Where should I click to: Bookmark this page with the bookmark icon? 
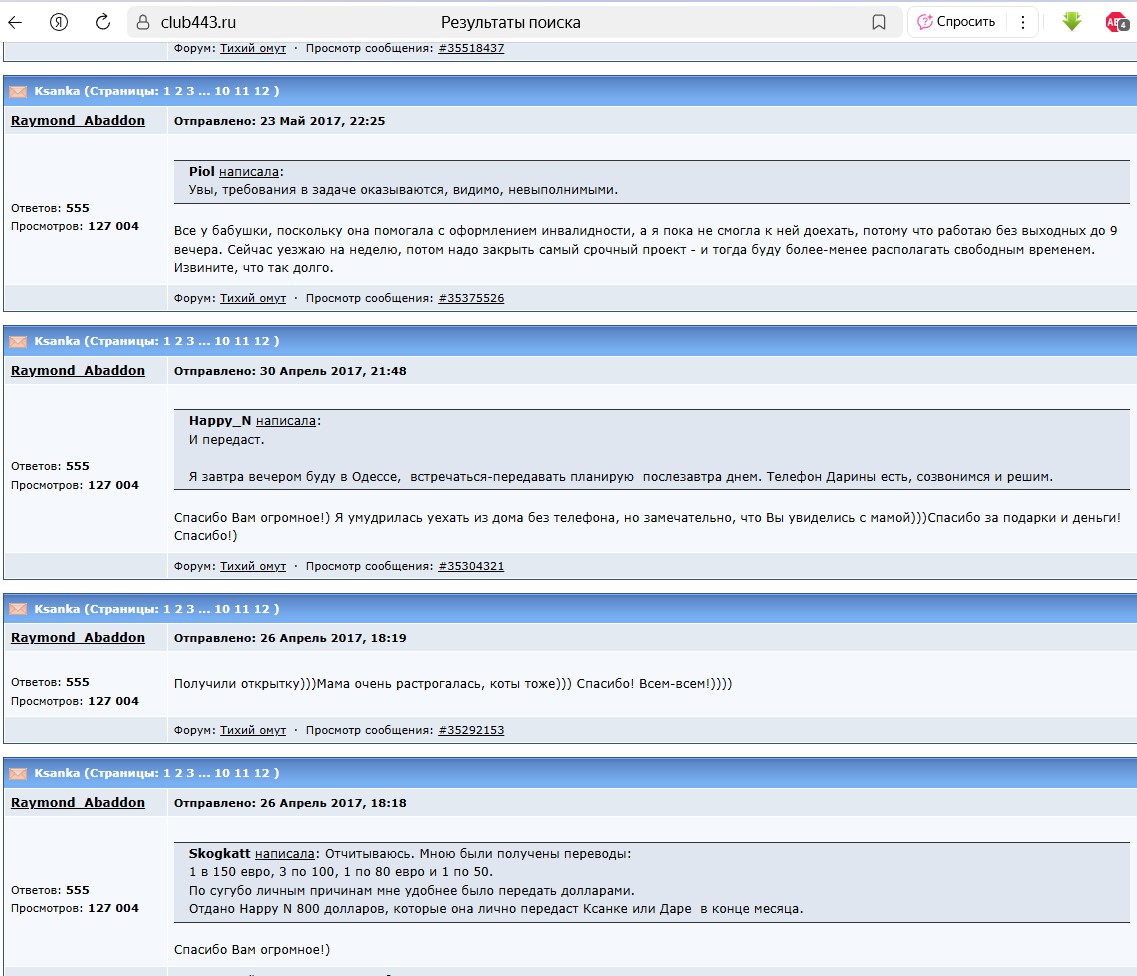click(x=879, y=22)
